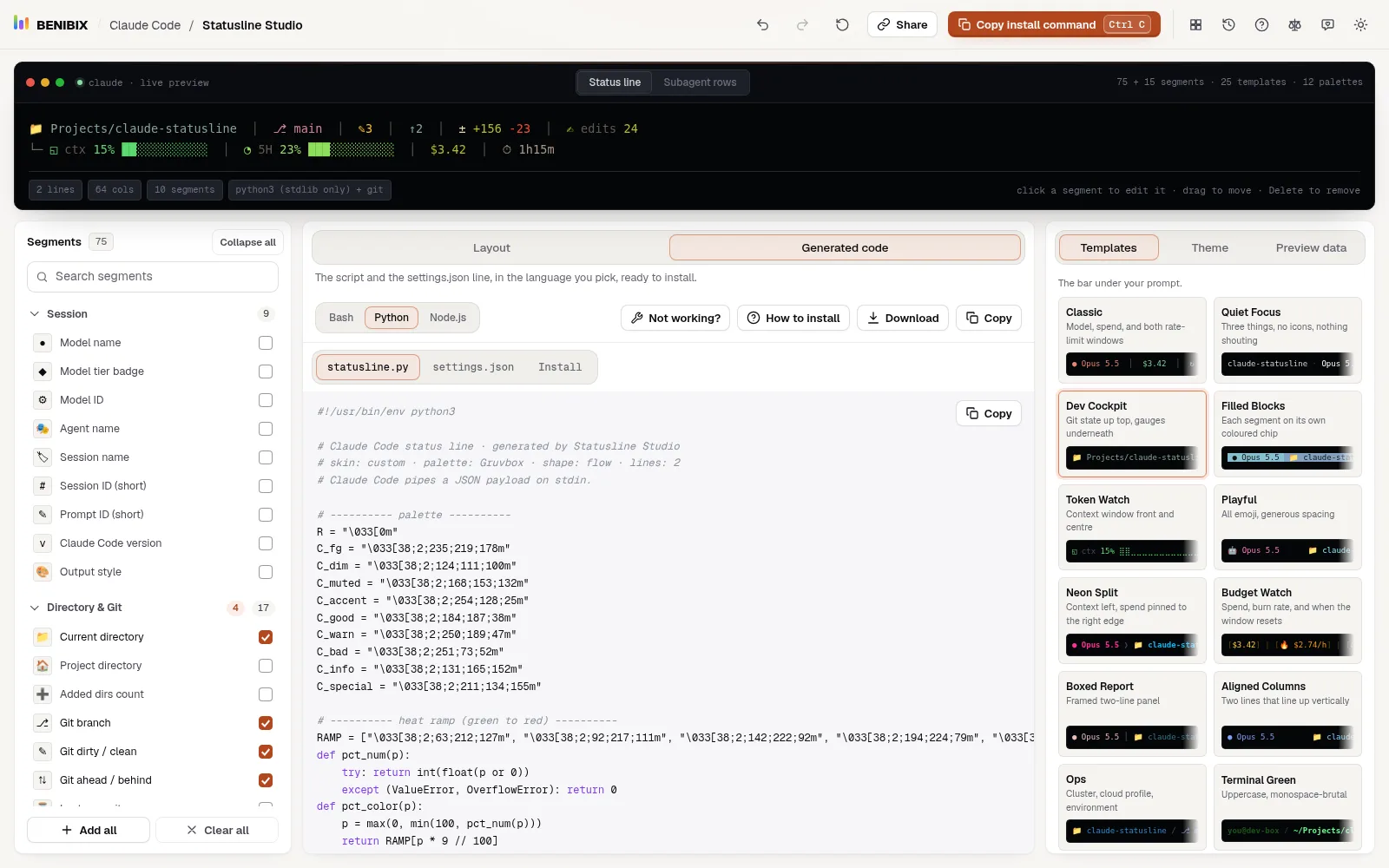Collapse the Session group

152,314
